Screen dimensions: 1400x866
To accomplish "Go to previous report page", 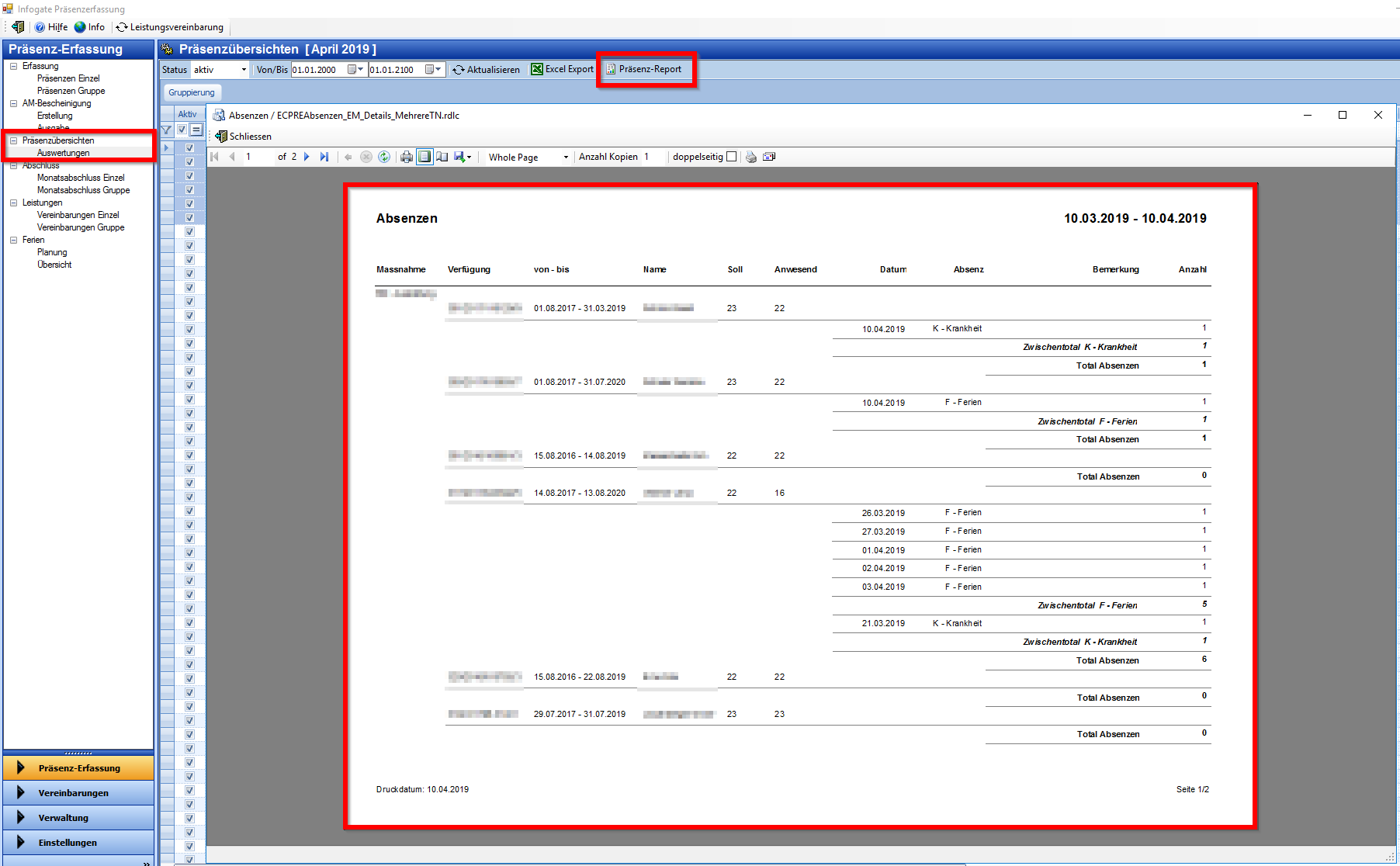I will (x=231, y=157).
